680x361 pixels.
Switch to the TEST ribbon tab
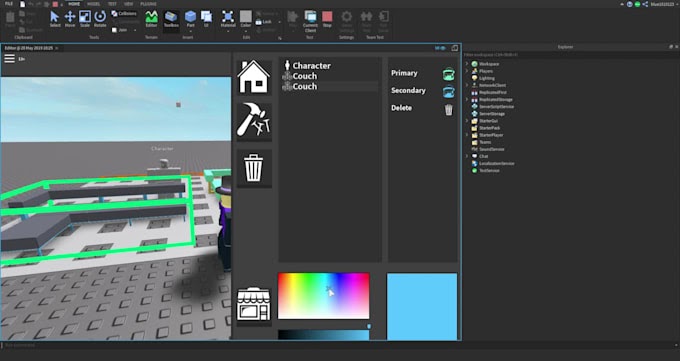112,4
